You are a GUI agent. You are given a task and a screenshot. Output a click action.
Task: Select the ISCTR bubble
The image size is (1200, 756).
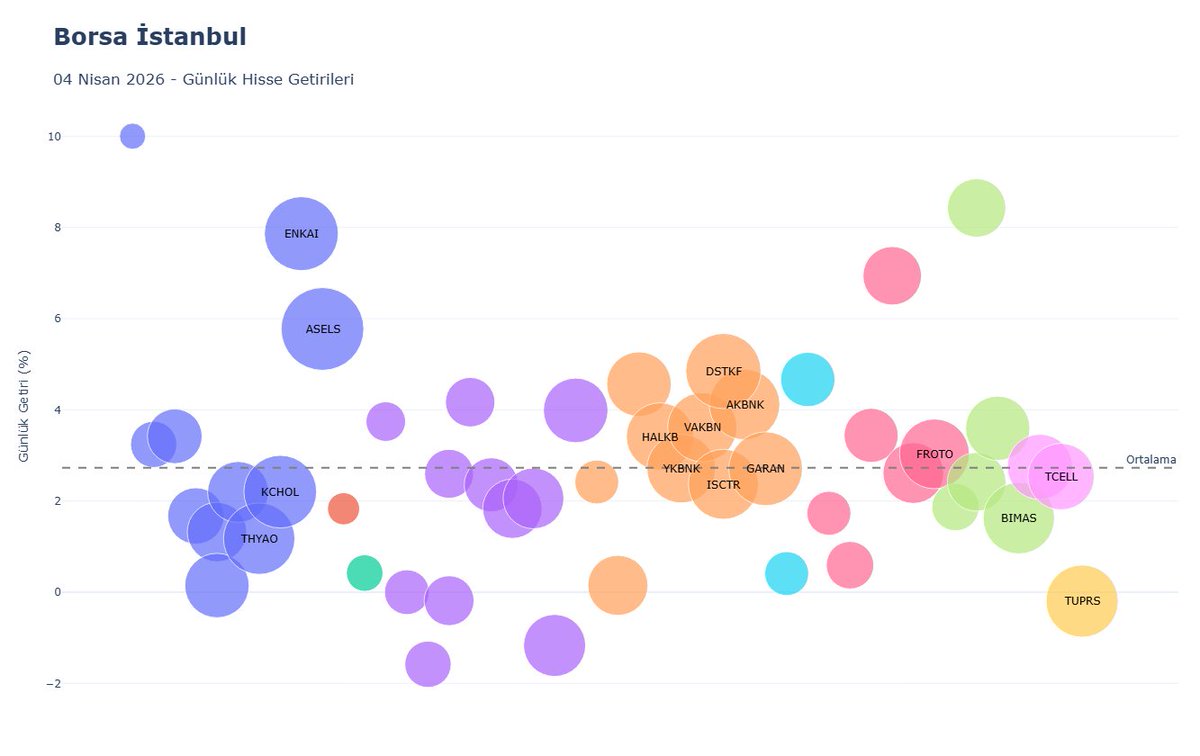(723, 484)
